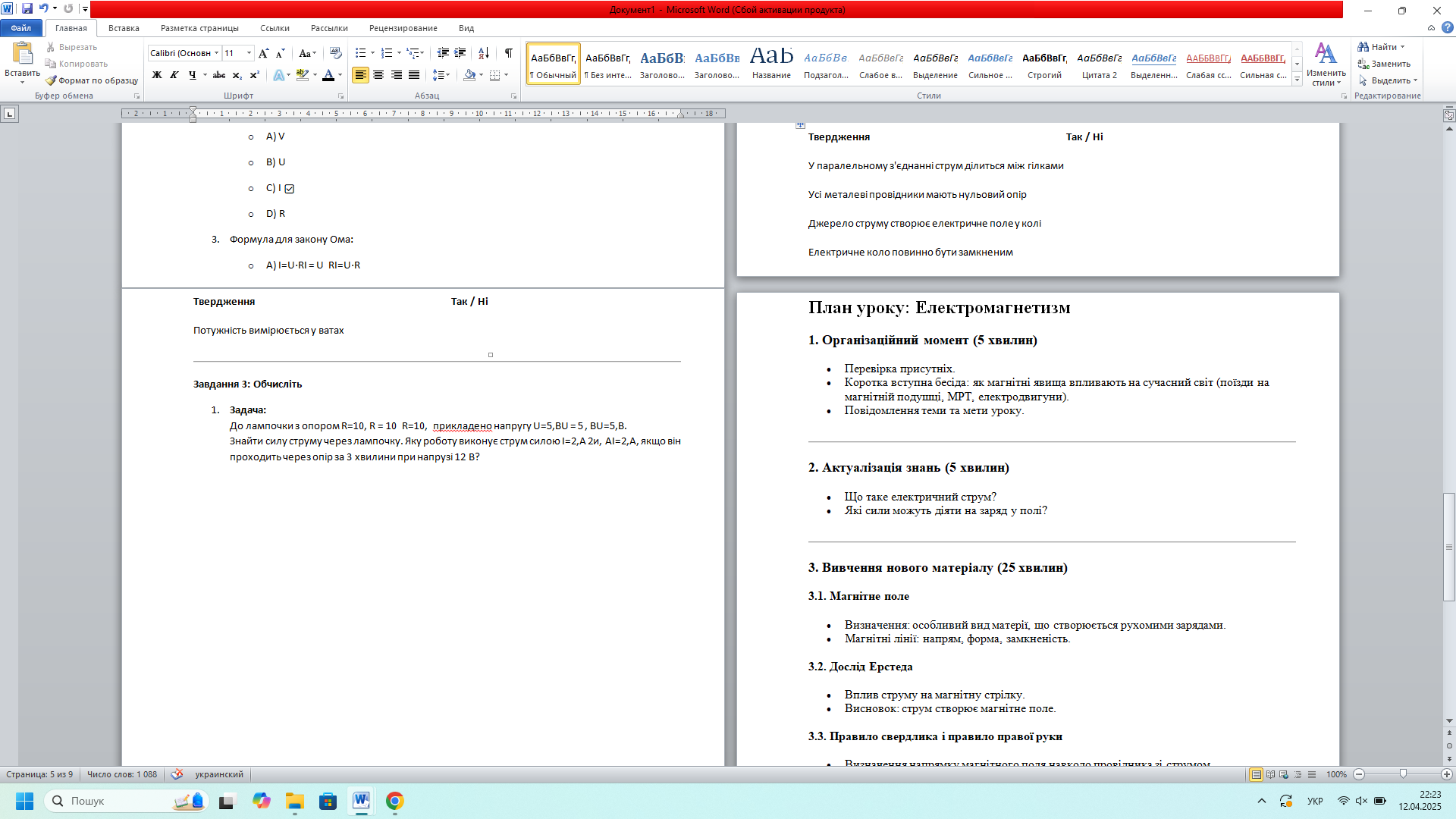Apply red font color A

[x=328, y=75]
